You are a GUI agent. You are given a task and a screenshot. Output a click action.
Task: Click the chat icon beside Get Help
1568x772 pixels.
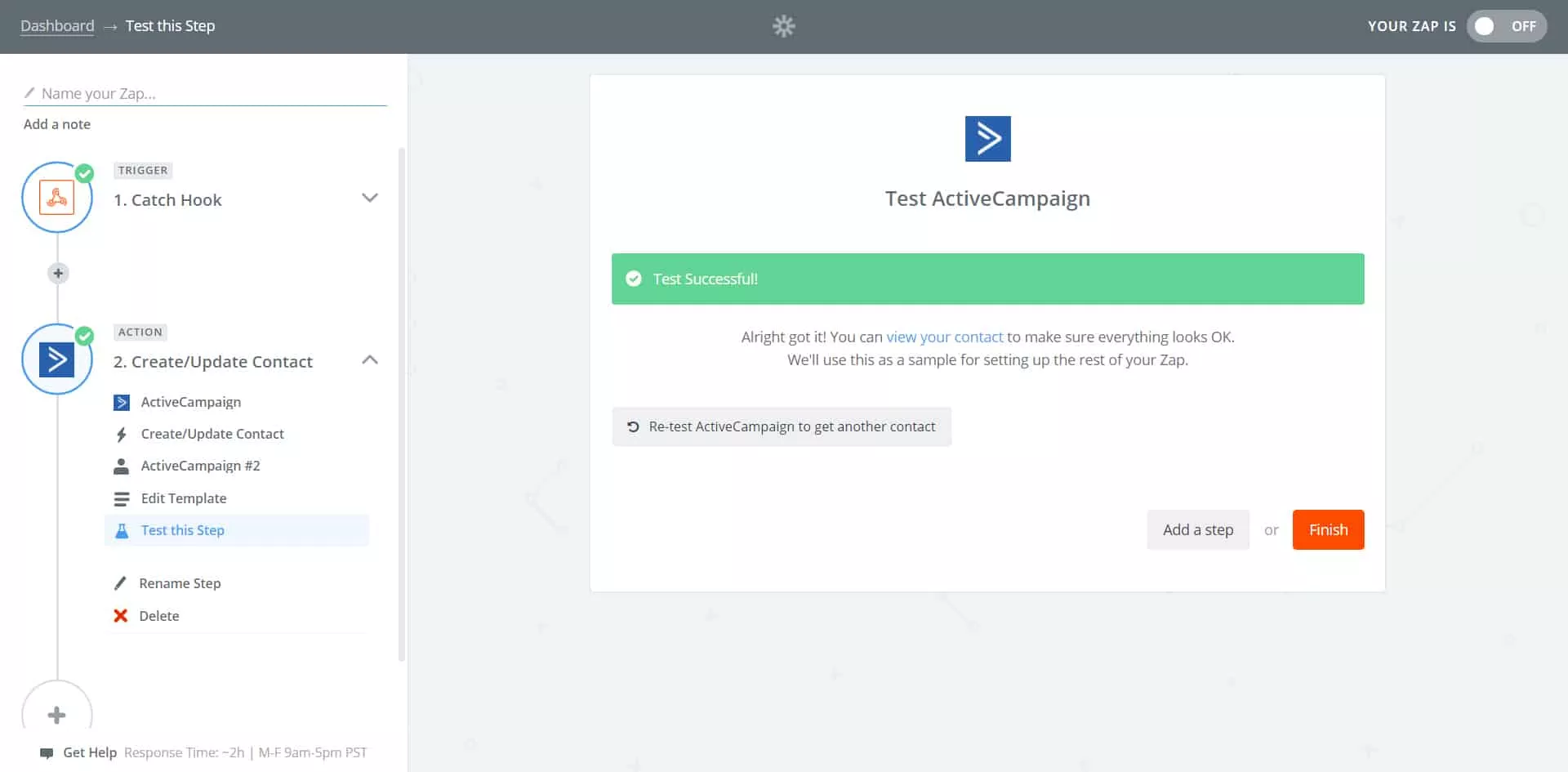click(x=47, y=753)
